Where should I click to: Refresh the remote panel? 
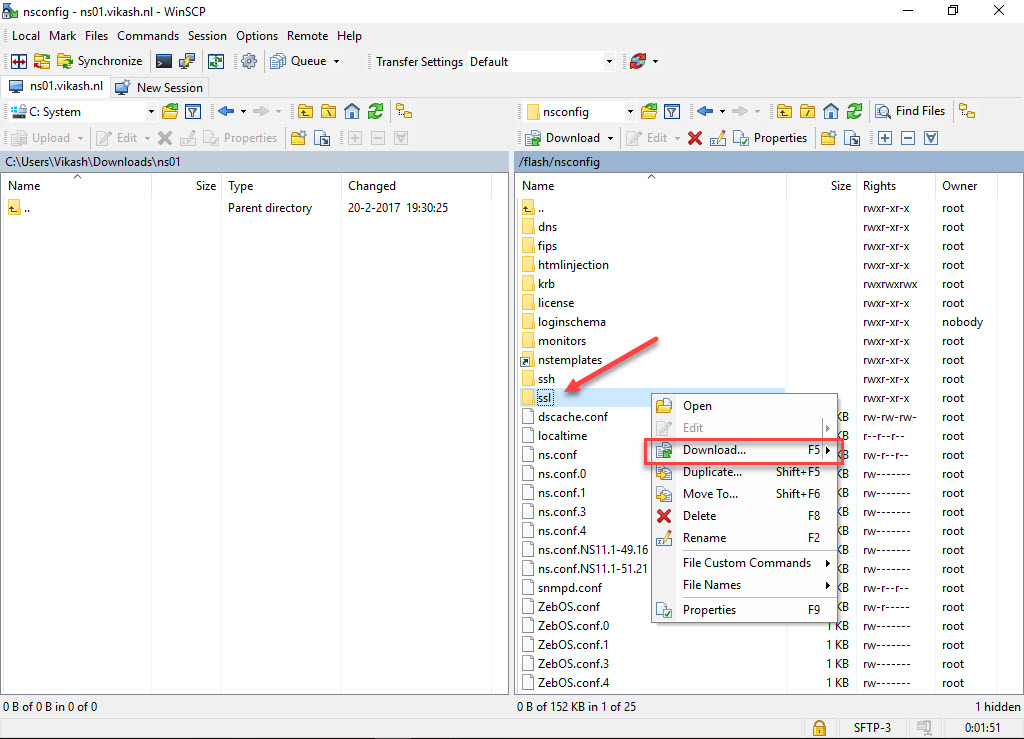point(854,112)
